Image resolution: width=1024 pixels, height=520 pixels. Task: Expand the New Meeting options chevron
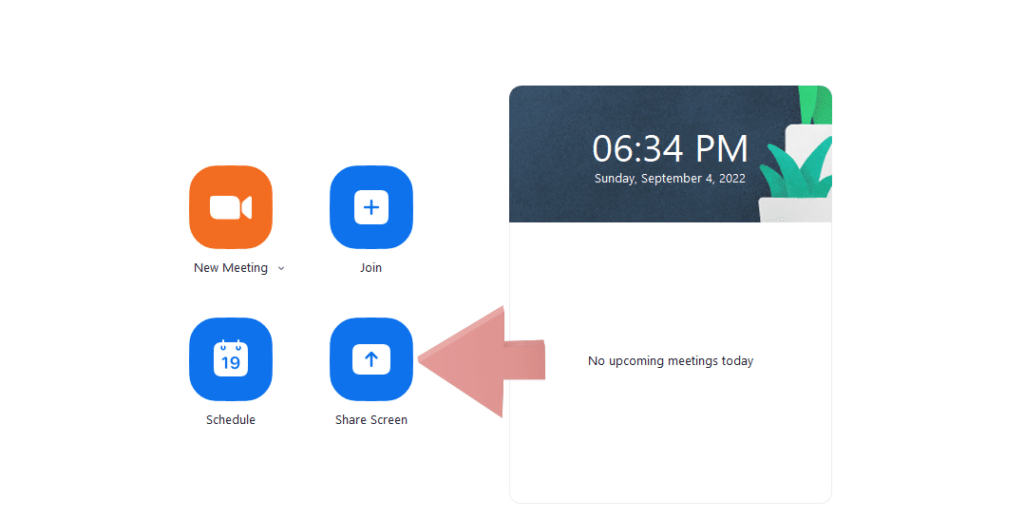tap(281, 268)
